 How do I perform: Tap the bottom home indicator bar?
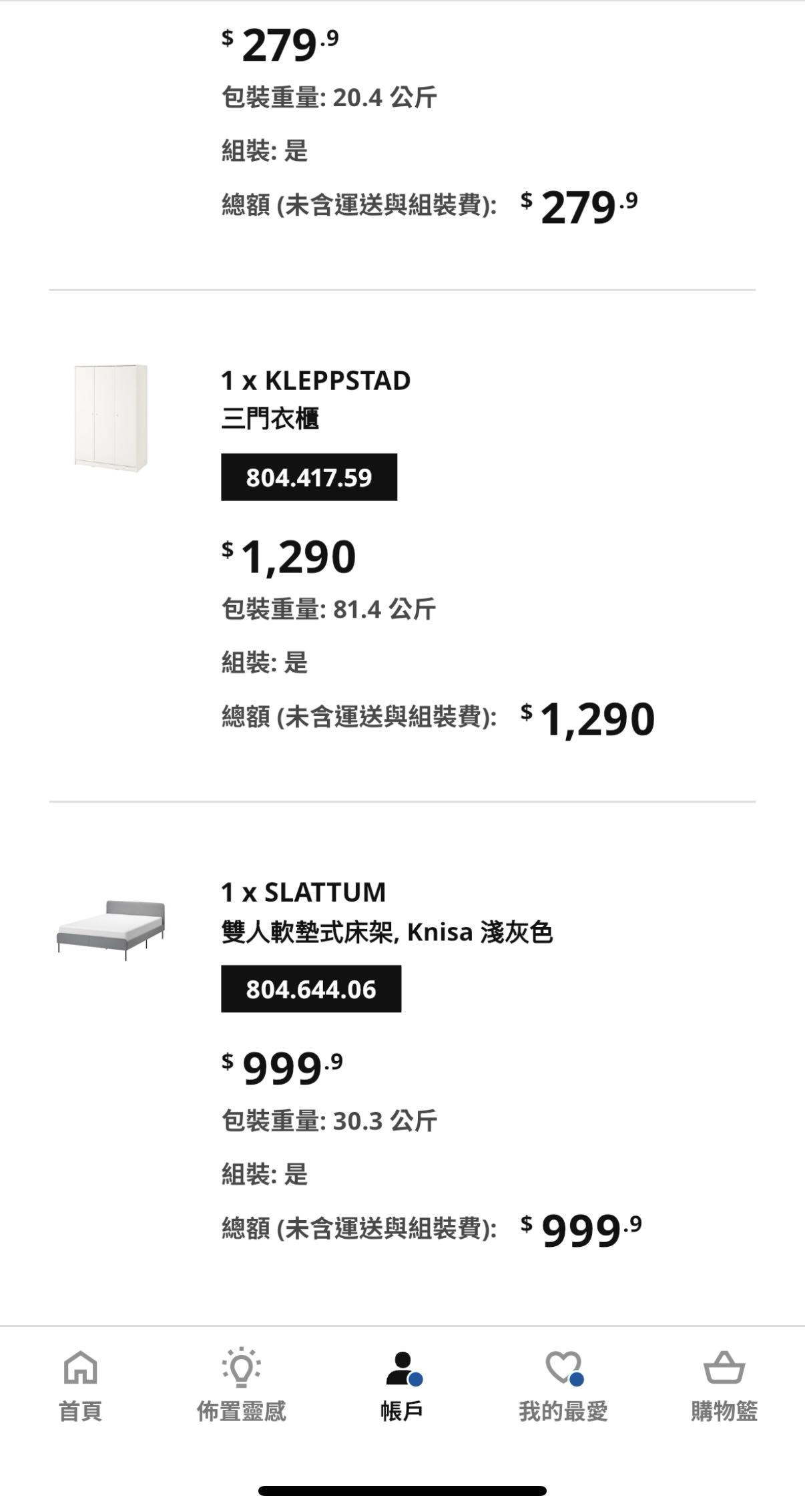pos(402,1491)
